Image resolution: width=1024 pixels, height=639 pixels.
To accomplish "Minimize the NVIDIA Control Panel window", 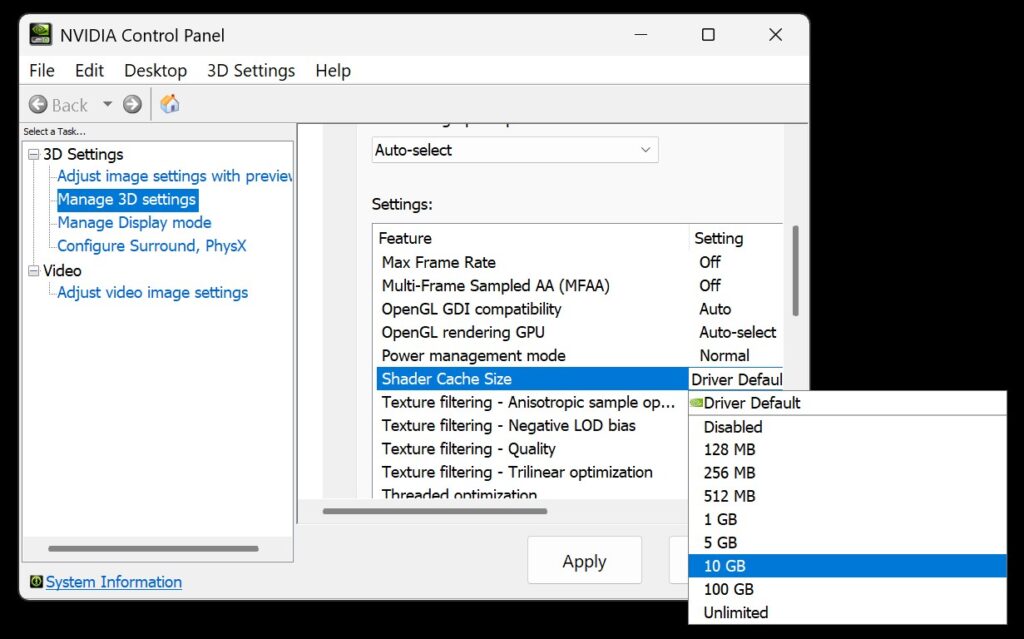I will [x=641, y=35].
